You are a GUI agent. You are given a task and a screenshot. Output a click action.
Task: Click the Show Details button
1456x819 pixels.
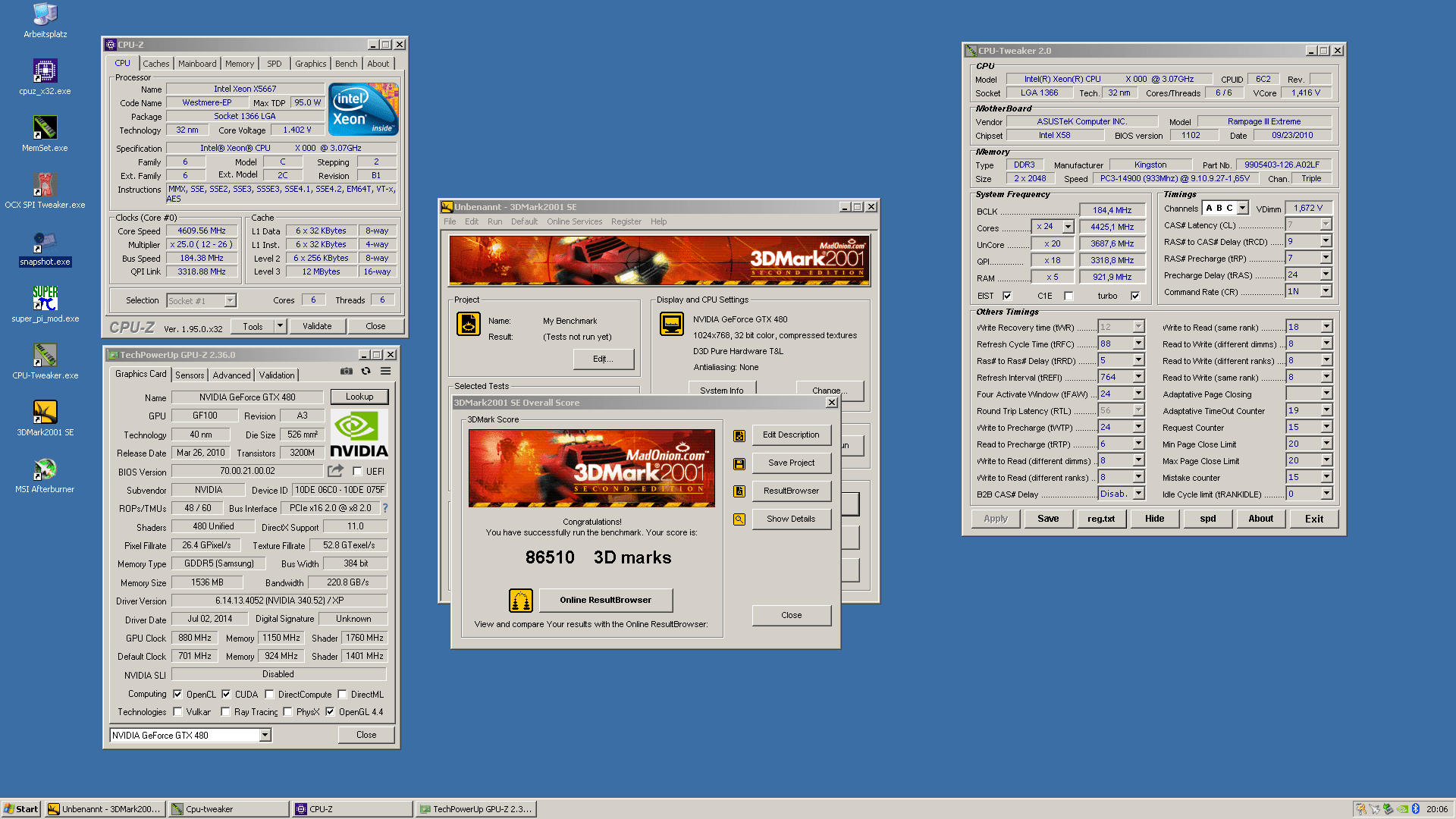click(791, 519)
